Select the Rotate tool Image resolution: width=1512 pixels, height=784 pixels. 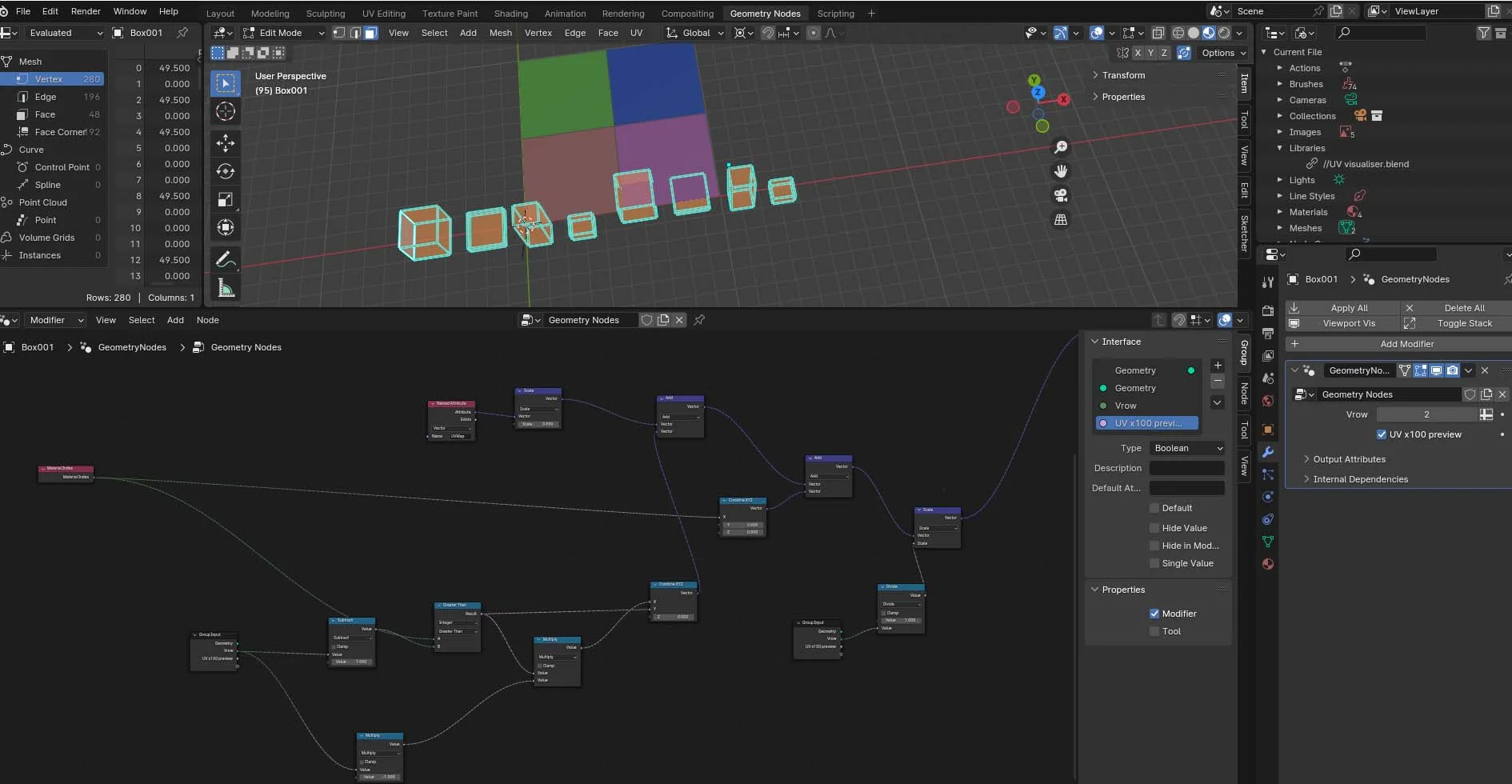(x=226, y=171)
